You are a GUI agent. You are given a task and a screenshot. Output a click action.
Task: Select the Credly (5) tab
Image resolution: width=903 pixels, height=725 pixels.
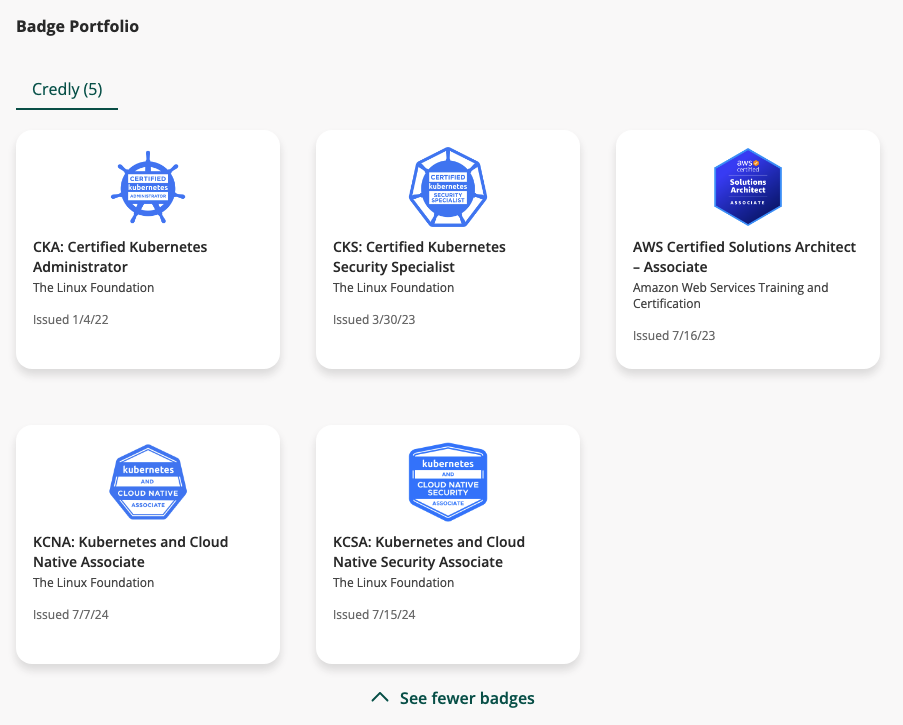click(x=67, y=89)
